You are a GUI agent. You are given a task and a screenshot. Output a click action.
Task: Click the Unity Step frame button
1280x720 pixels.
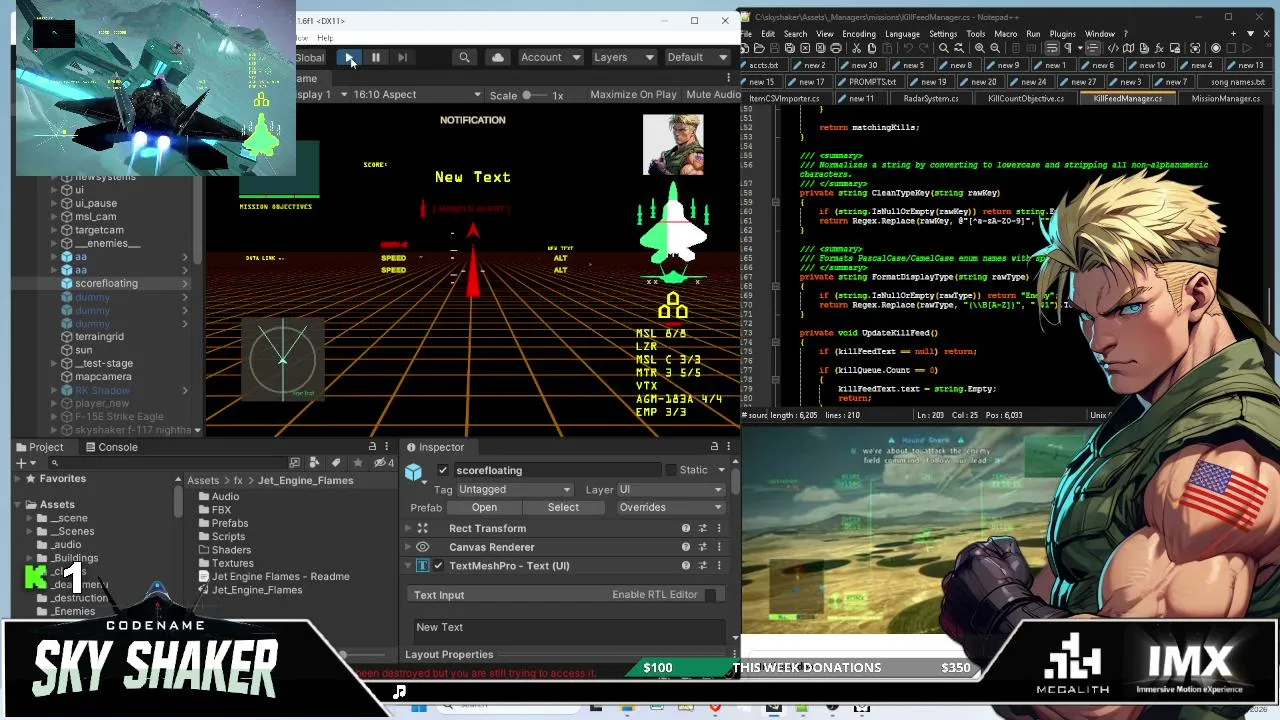(402, 57)
